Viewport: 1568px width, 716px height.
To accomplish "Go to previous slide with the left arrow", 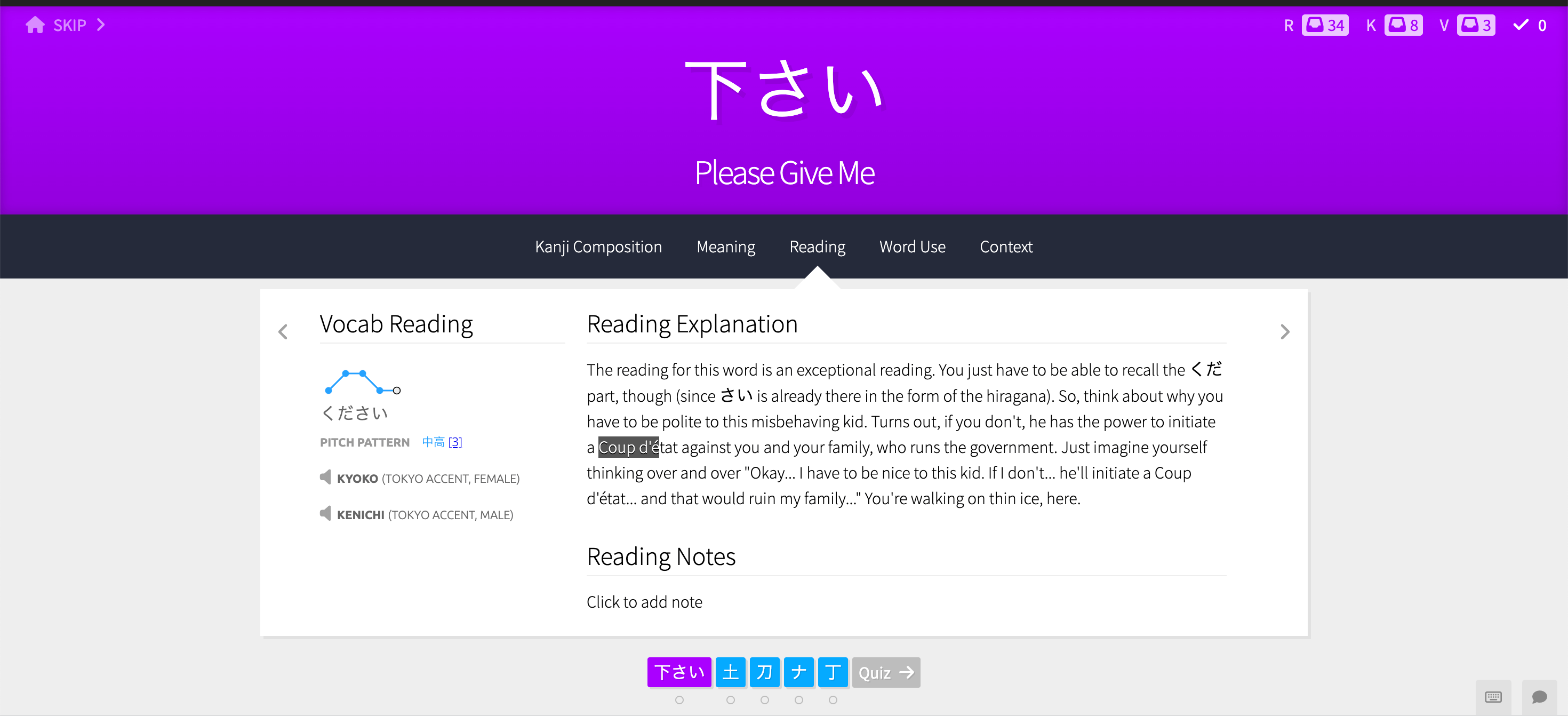I will tap(283, 331).
